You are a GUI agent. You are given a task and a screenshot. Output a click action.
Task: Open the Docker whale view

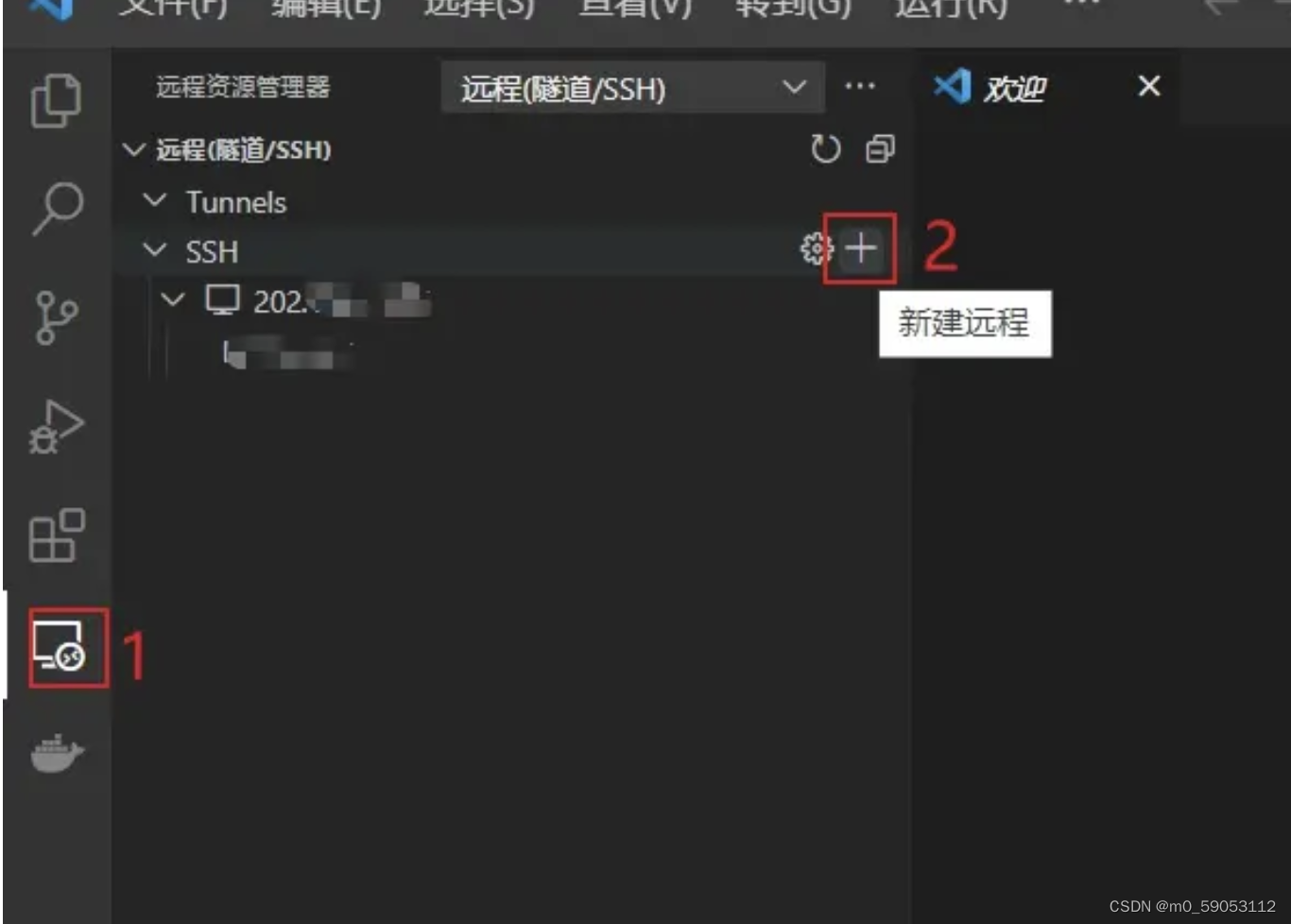click(58, 754)
